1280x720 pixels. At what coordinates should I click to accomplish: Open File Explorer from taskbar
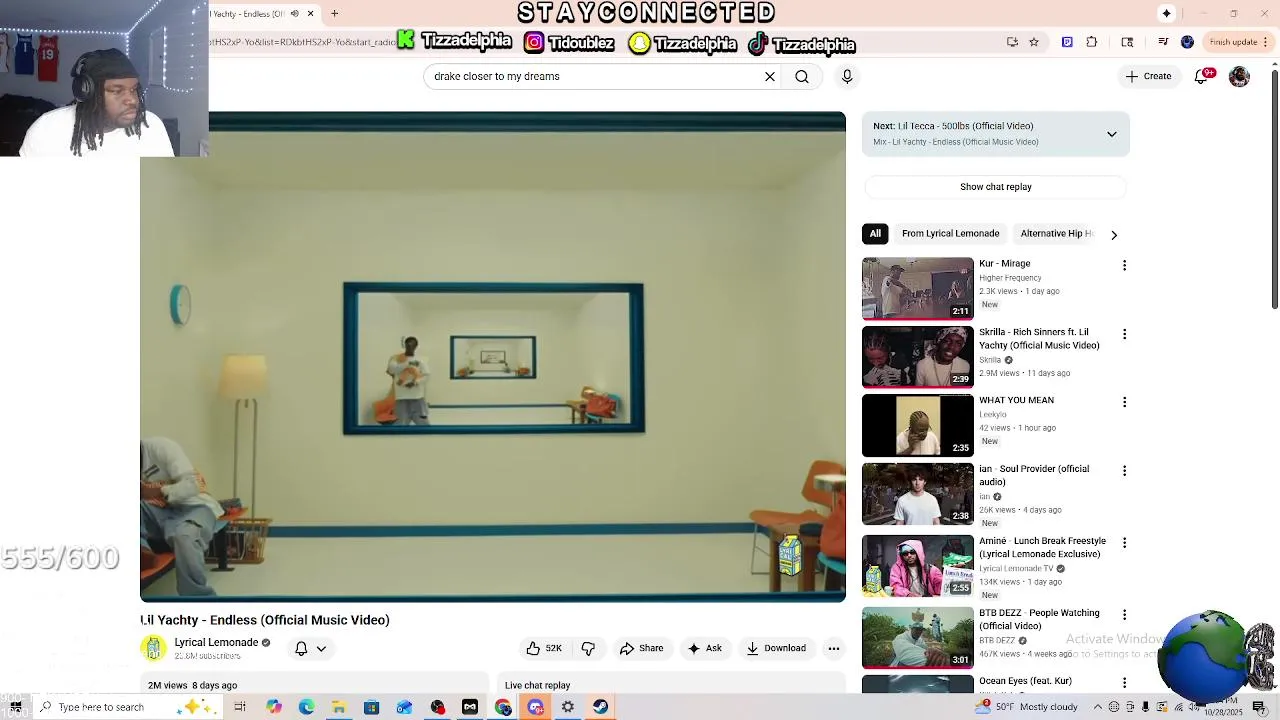pyautogui.click(x=339, y=707)
